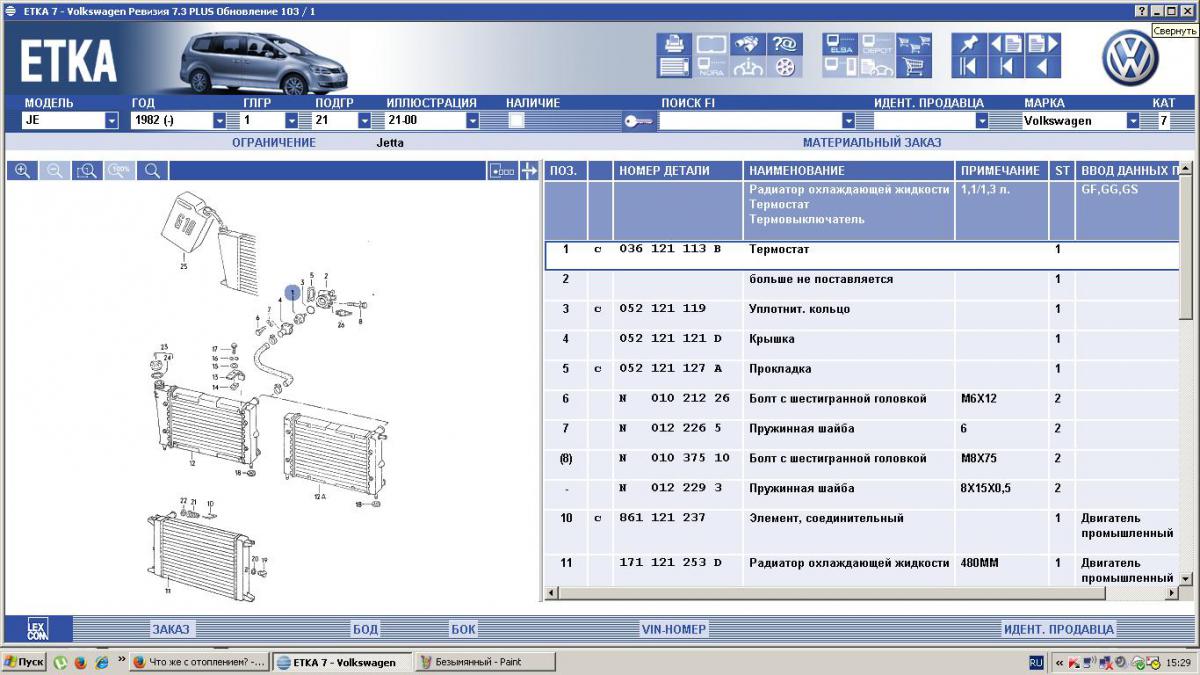Click the ПРИМЕЧАНИЕ column header
This screenshot has height=675, width=1200.
[1001, 171]
